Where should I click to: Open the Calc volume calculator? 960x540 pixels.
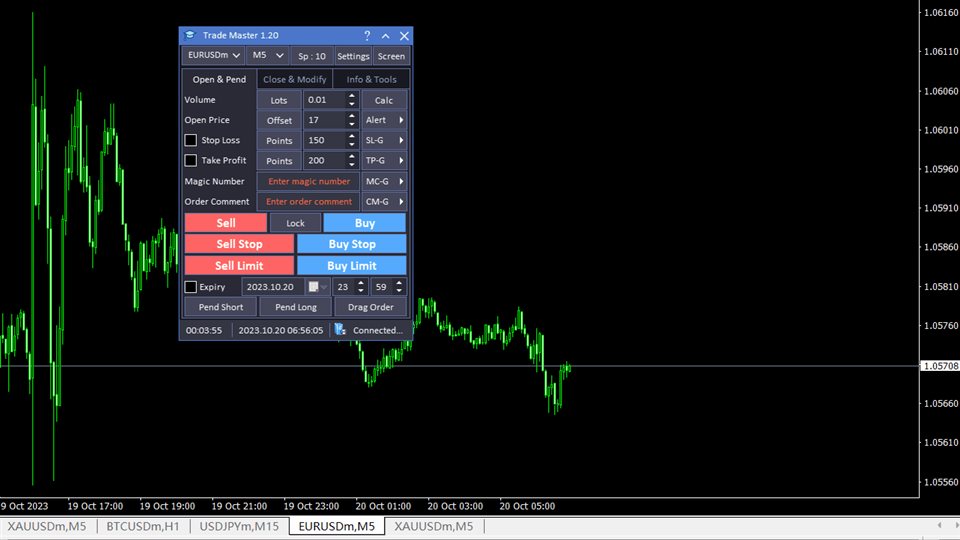click(384, 100)
